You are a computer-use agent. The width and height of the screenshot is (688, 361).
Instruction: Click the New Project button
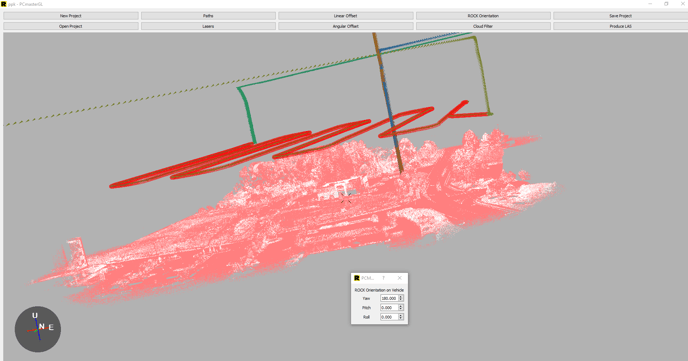pos(71,16)
